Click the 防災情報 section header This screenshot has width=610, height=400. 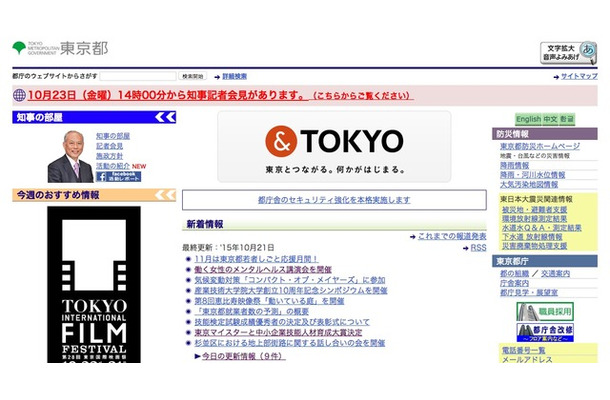545,134
